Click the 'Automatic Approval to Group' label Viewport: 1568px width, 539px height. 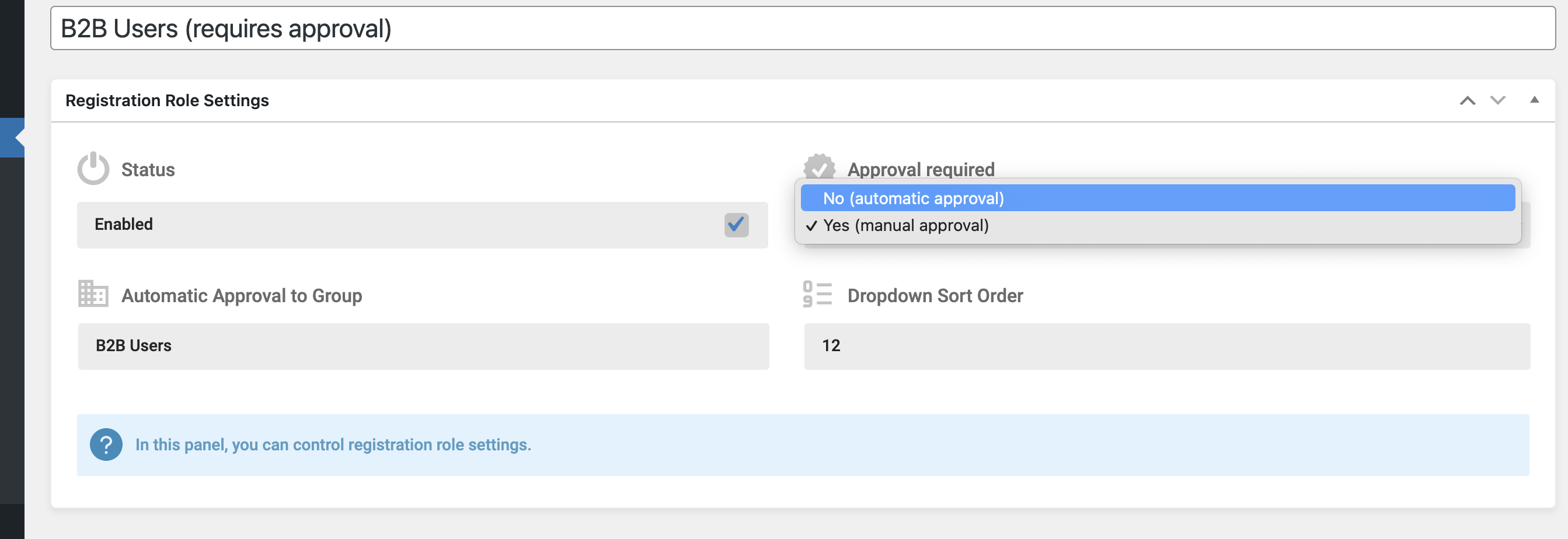[x=242, y=296]
